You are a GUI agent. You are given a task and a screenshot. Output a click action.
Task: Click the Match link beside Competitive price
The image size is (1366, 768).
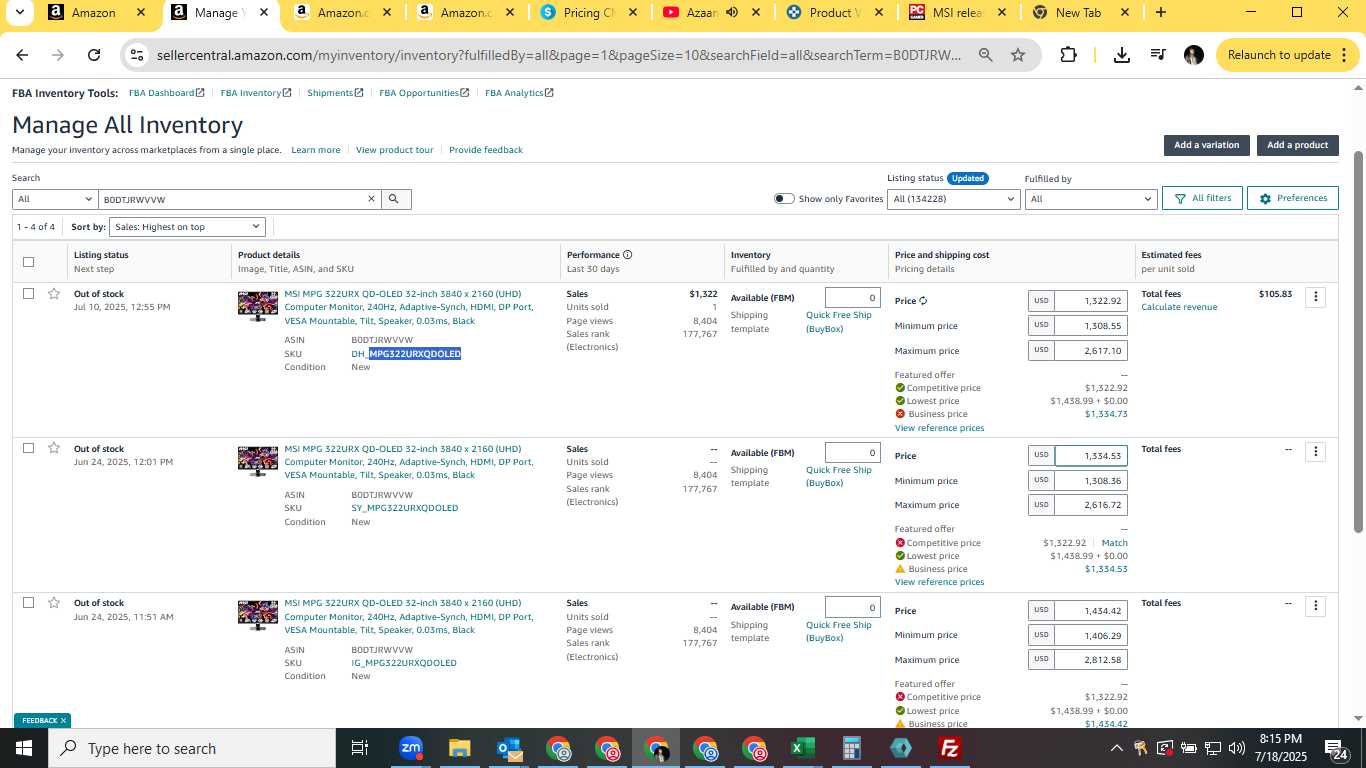1114,543
